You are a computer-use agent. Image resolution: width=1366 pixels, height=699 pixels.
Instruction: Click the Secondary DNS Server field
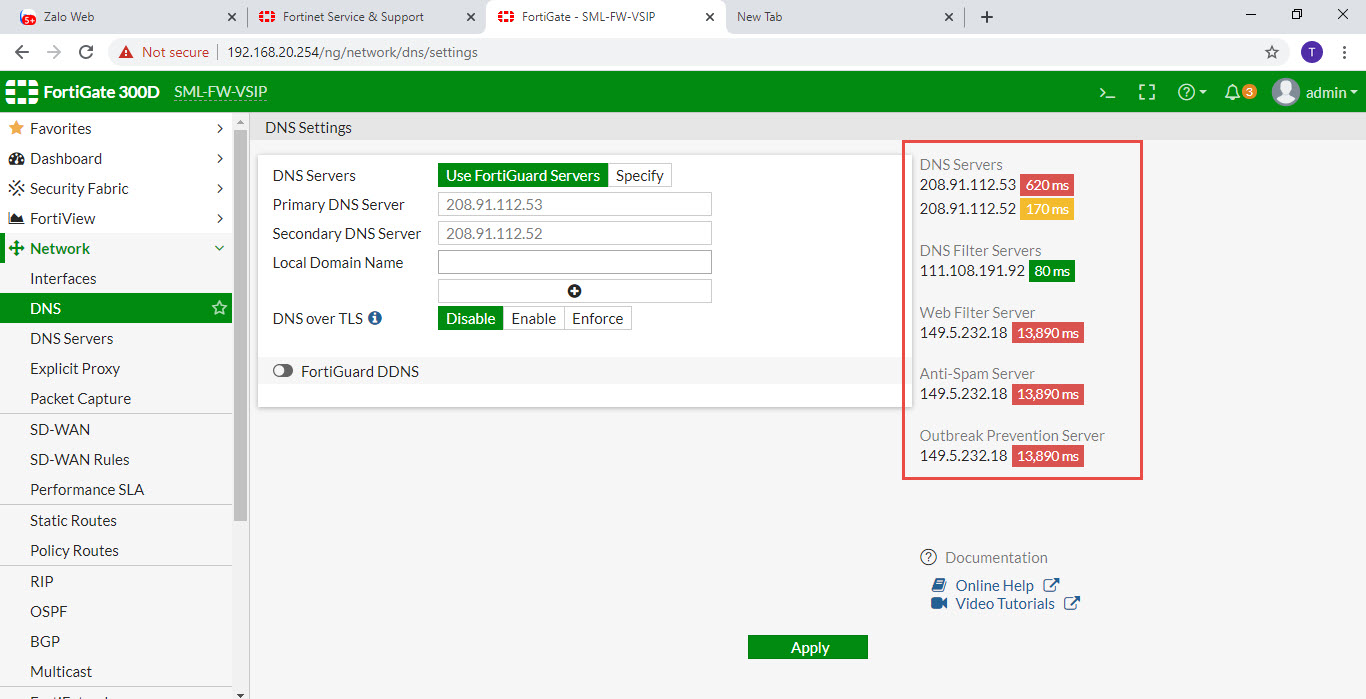(x=575, y=233)
